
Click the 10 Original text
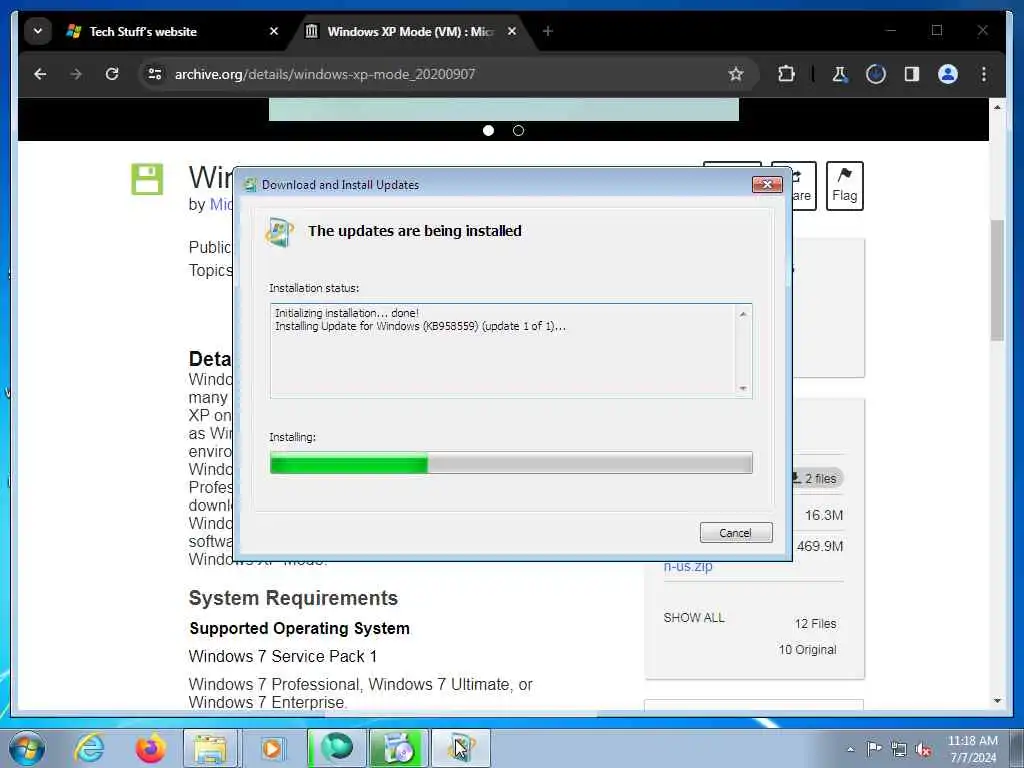click(807, 650)
